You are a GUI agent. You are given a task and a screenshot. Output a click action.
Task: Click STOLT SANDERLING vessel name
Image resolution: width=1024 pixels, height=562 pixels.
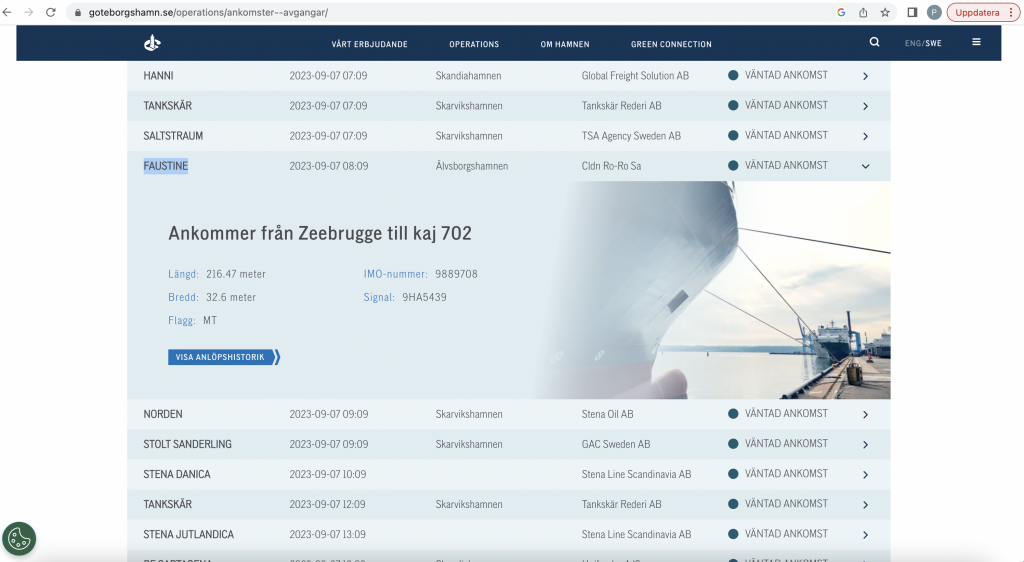[x=187, y=444]
